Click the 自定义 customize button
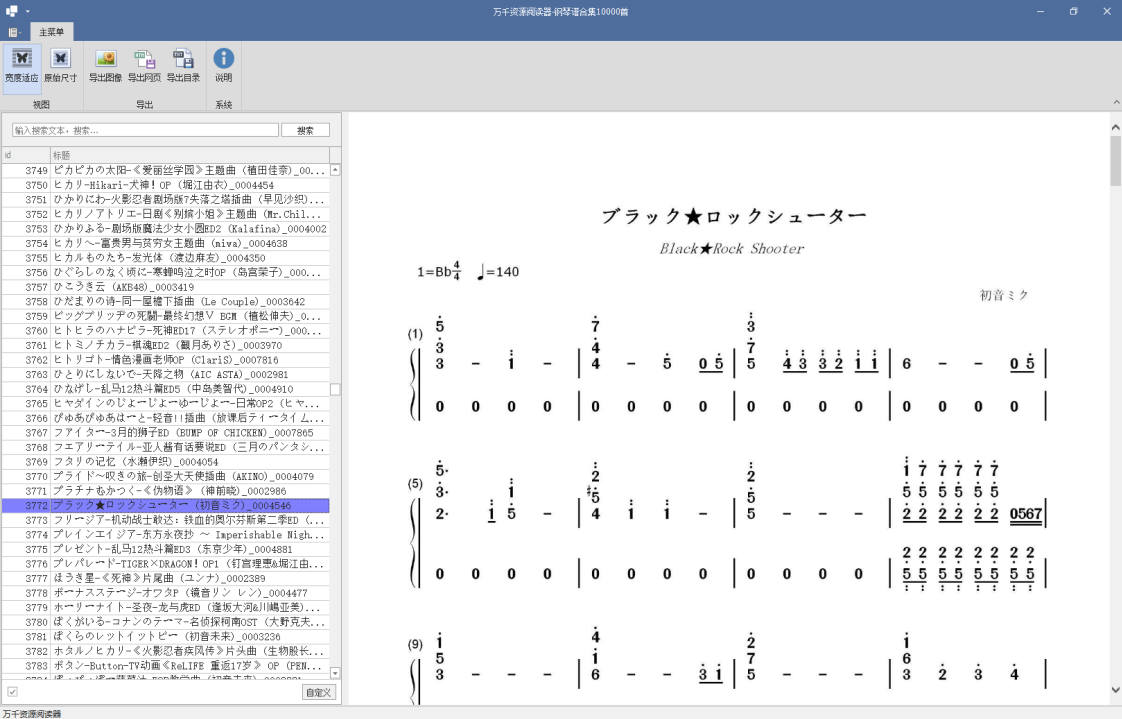Image resolution: width=1122 pixels, height=719 pixels. 318,693
